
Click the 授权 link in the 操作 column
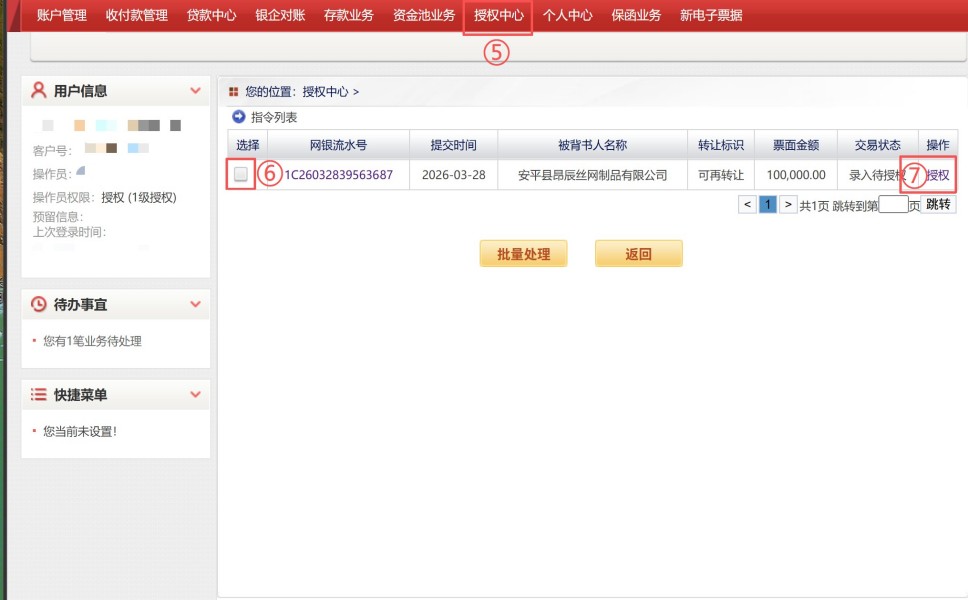point(938,175)
